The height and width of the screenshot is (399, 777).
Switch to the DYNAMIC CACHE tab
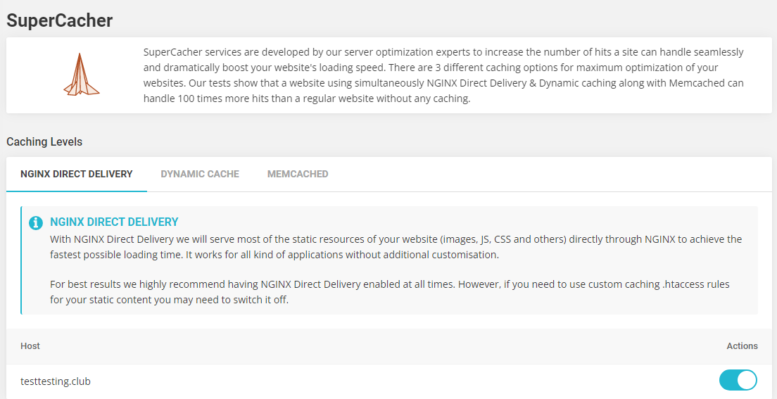200,174
